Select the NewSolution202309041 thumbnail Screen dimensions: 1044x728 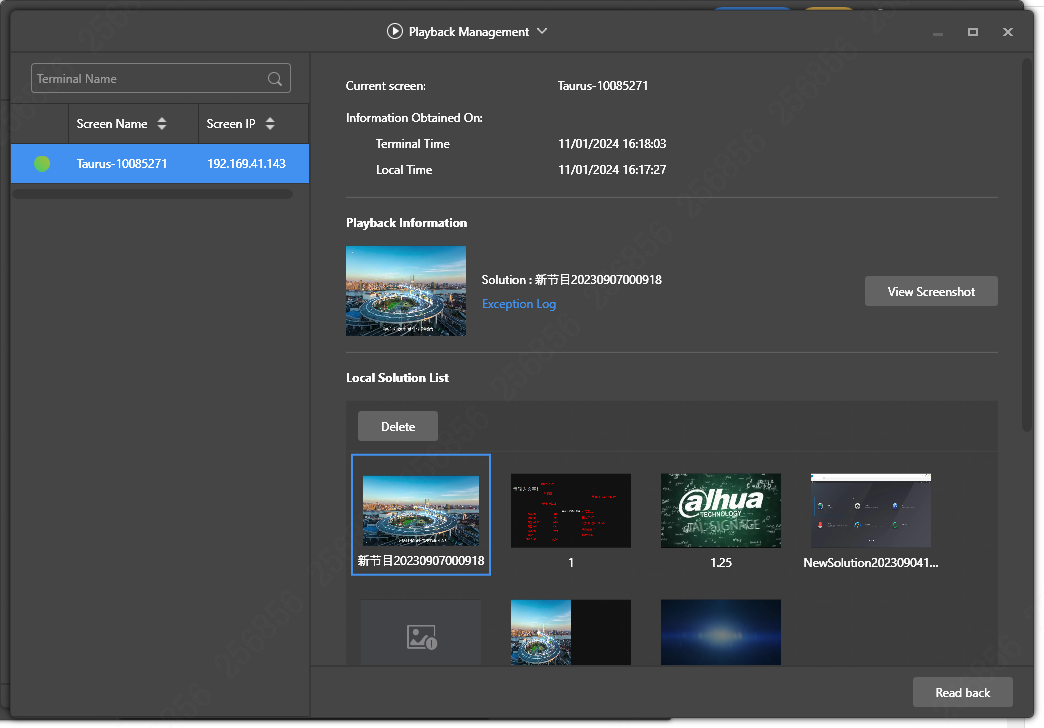click(870, 510)
